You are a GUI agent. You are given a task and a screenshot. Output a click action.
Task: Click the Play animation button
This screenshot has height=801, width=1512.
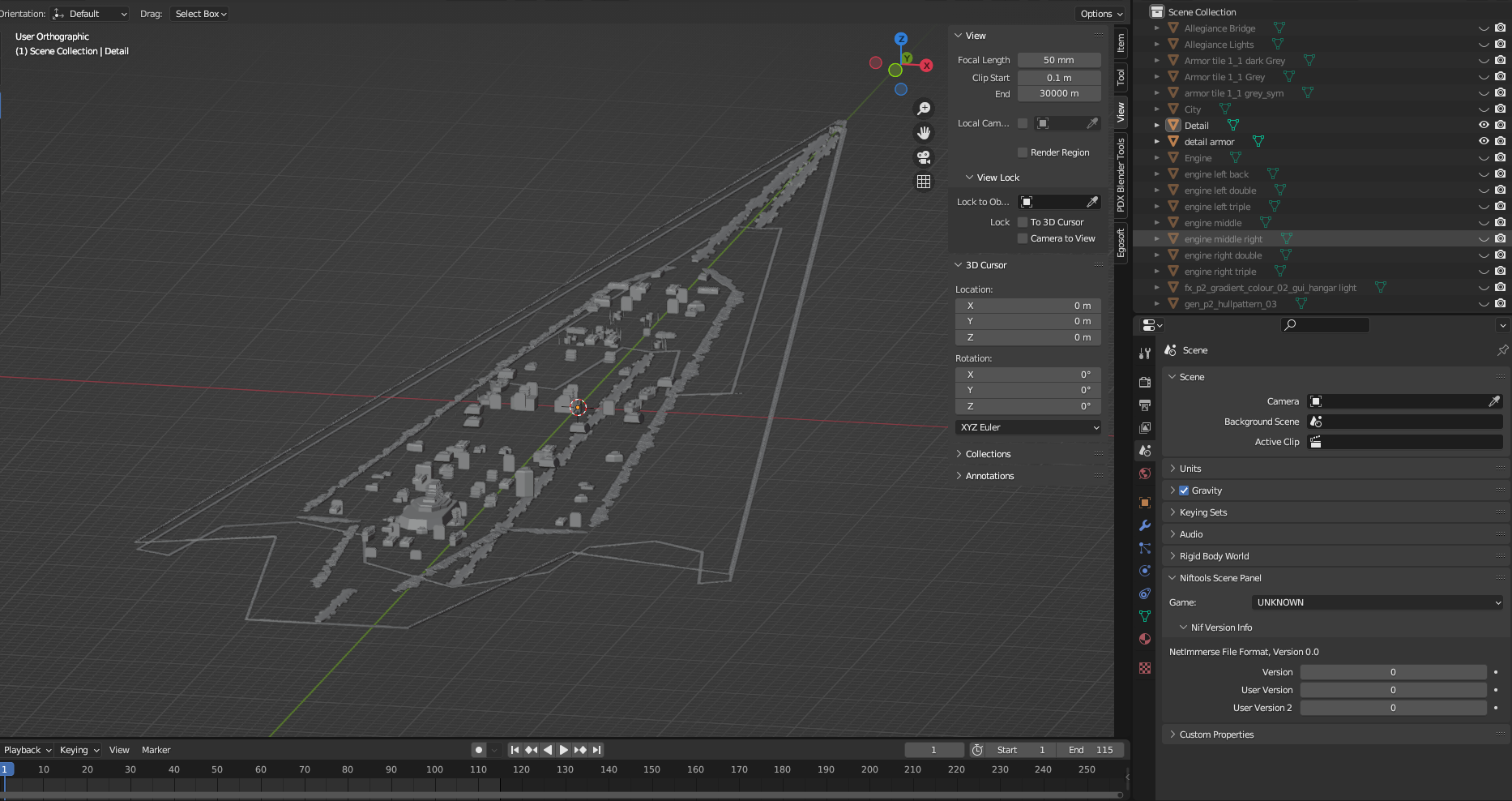point(564,750)
